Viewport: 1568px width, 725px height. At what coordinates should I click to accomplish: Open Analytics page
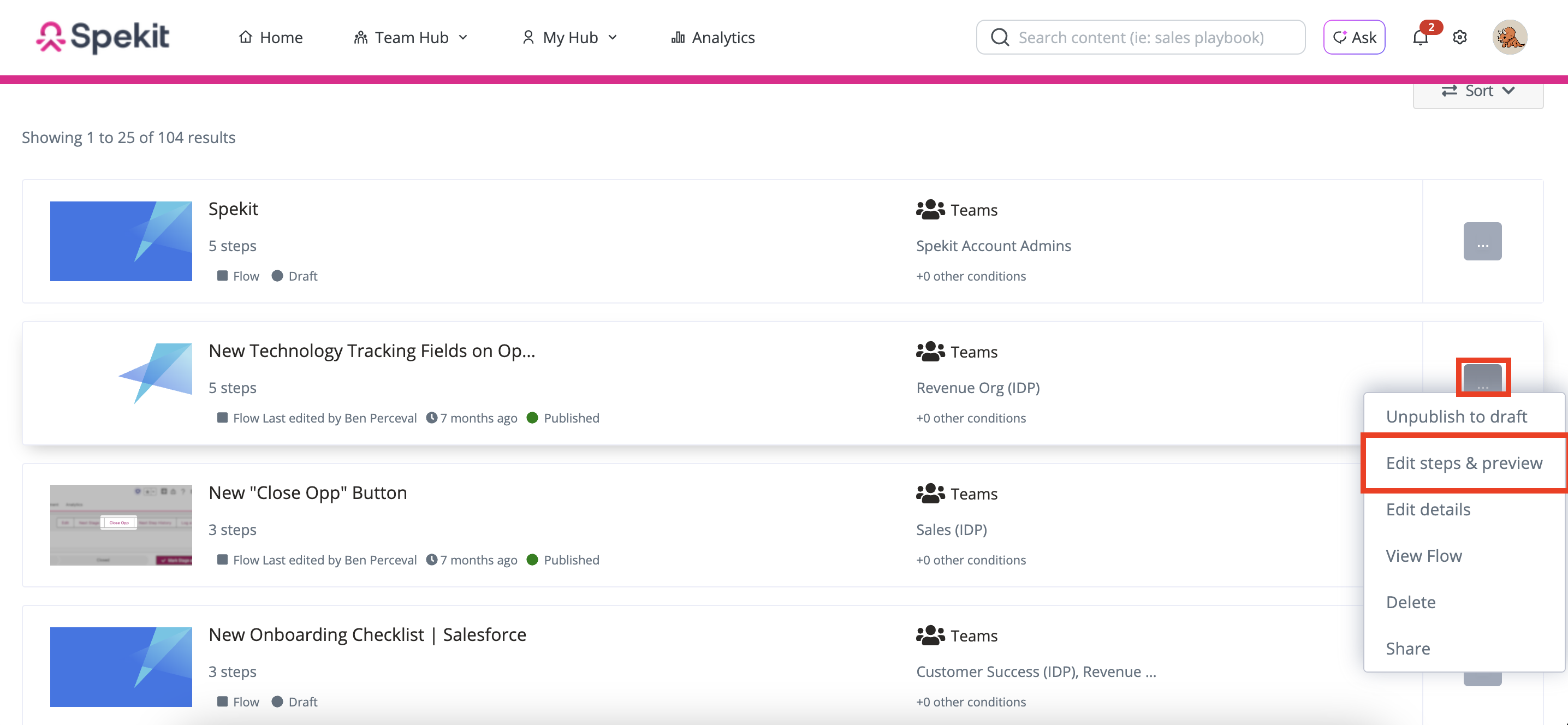coord(713,38)
